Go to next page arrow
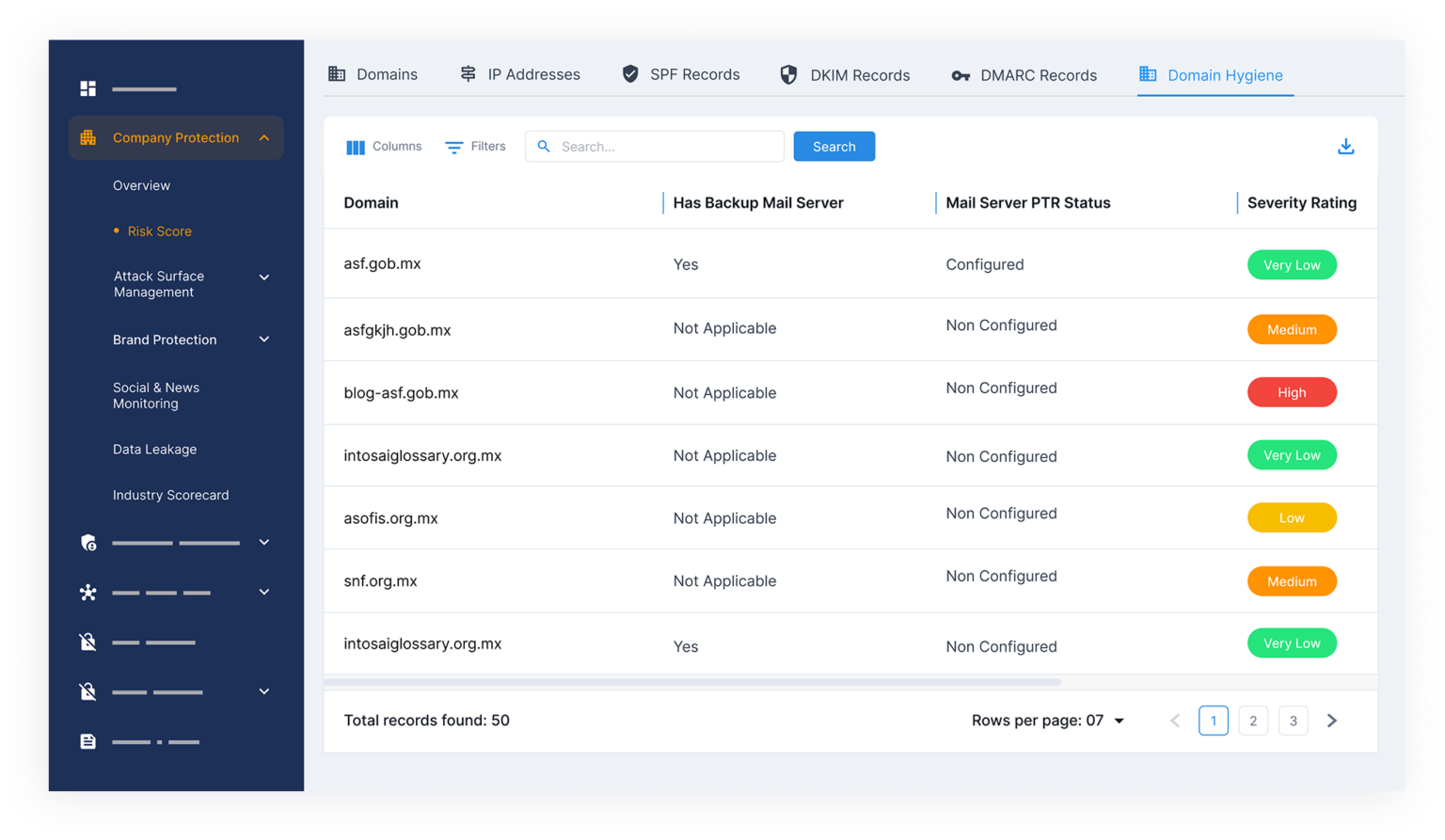 click(1331, 721)
